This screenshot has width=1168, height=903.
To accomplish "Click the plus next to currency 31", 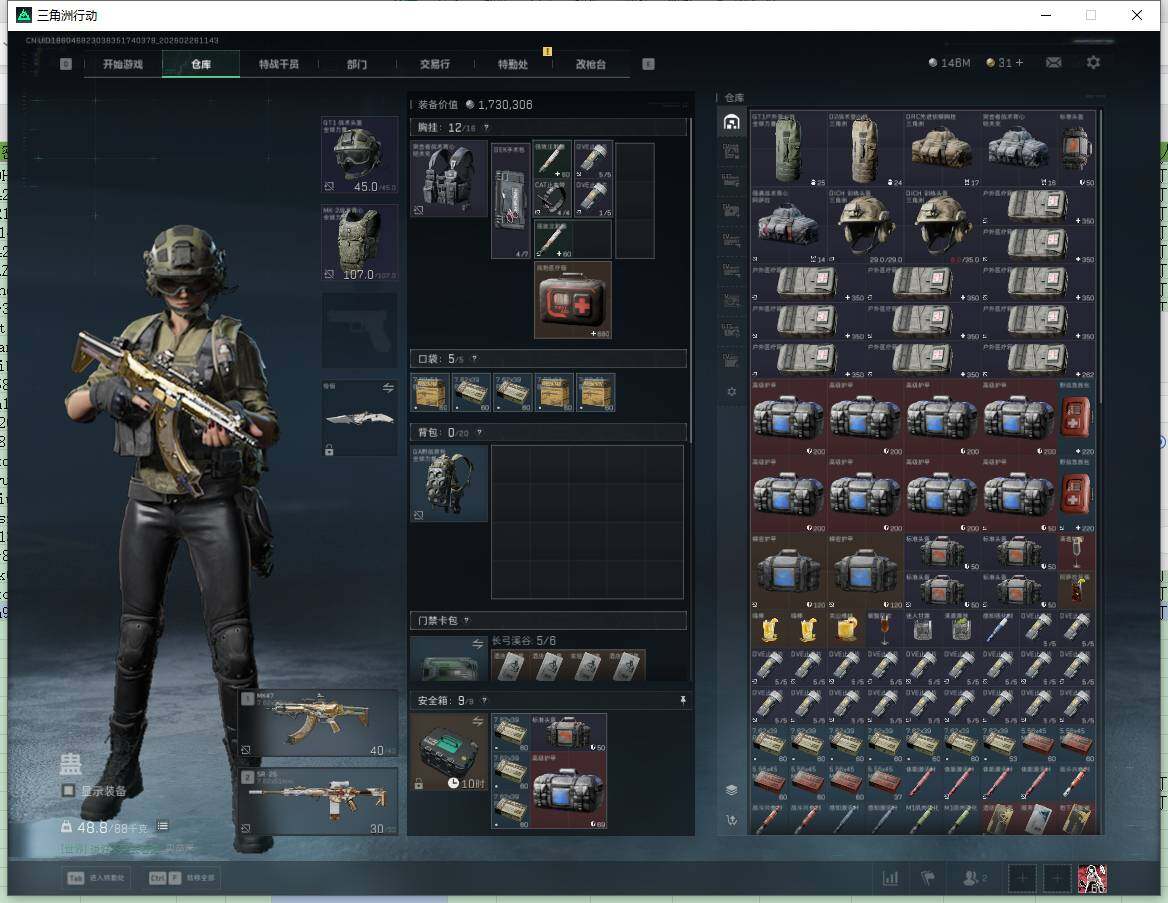I will point(1019,63).
